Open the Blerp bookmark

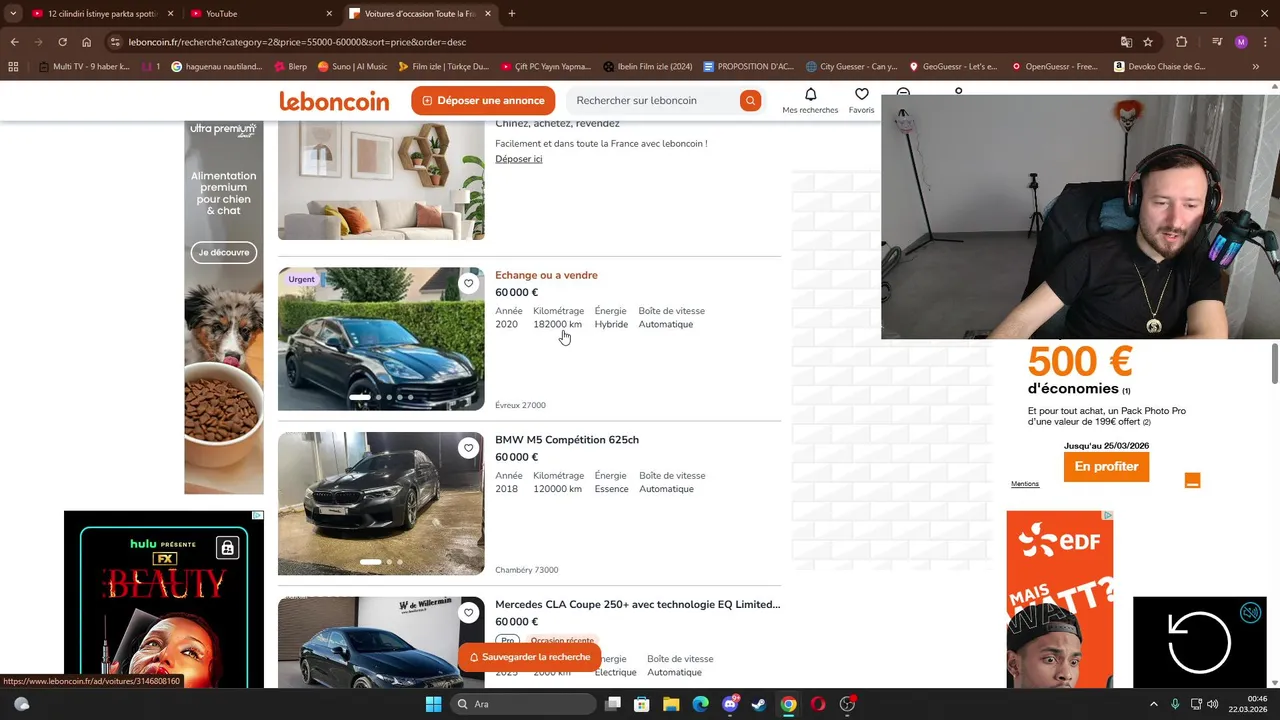point(288,67)
